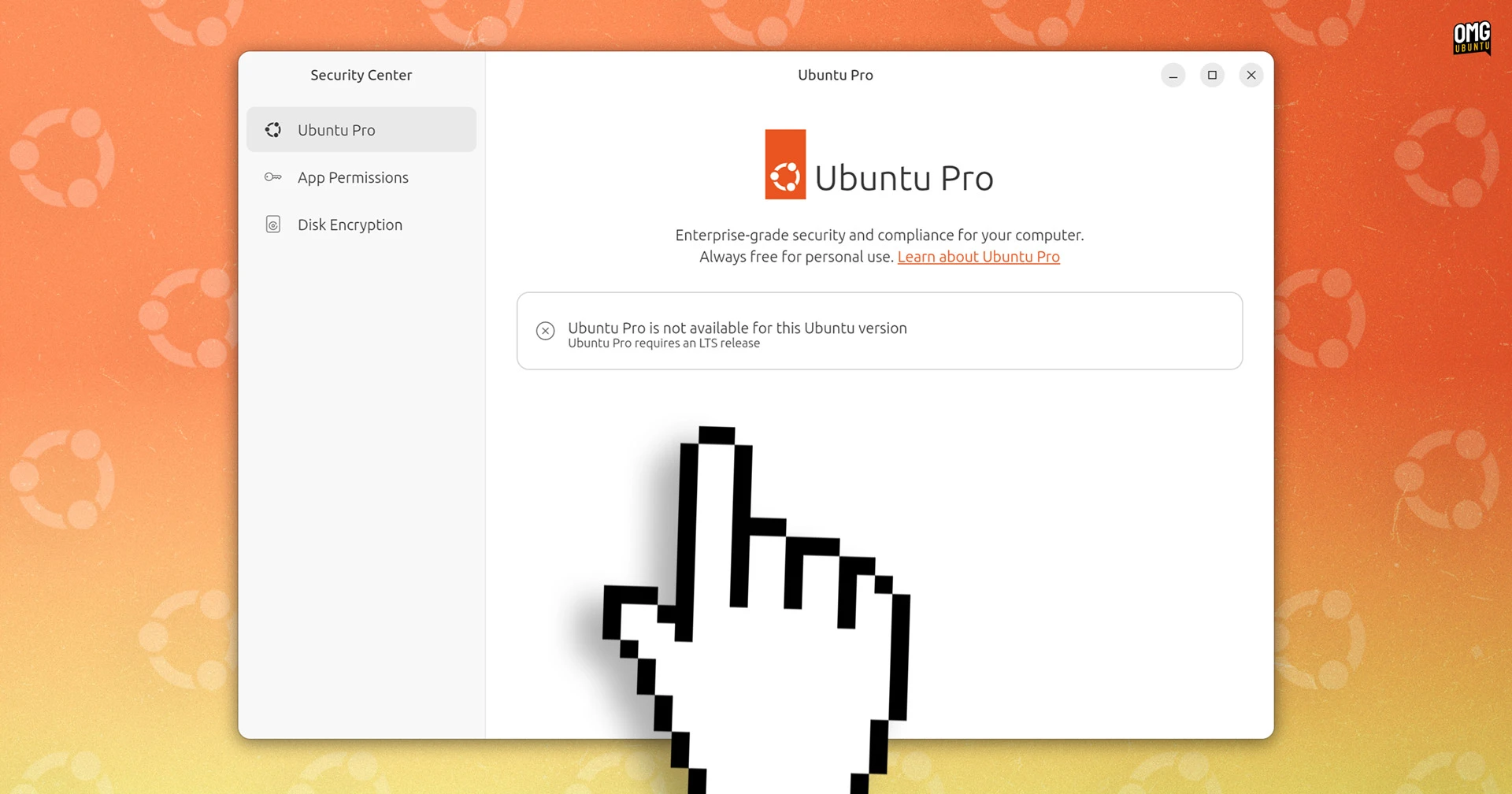
Task: Click the Ubuntu Pro window title
Action: click(836, 75)
